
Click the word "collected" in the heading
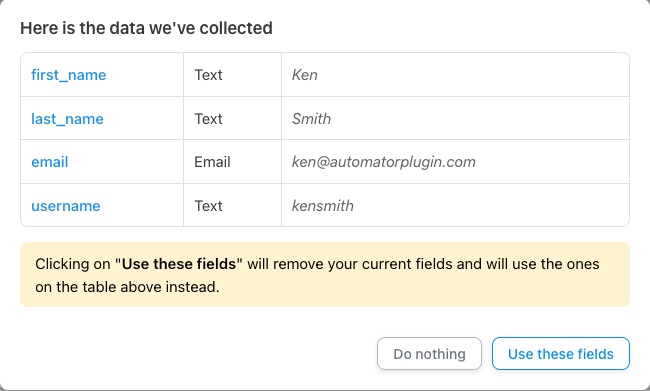[x=236, y=28]
